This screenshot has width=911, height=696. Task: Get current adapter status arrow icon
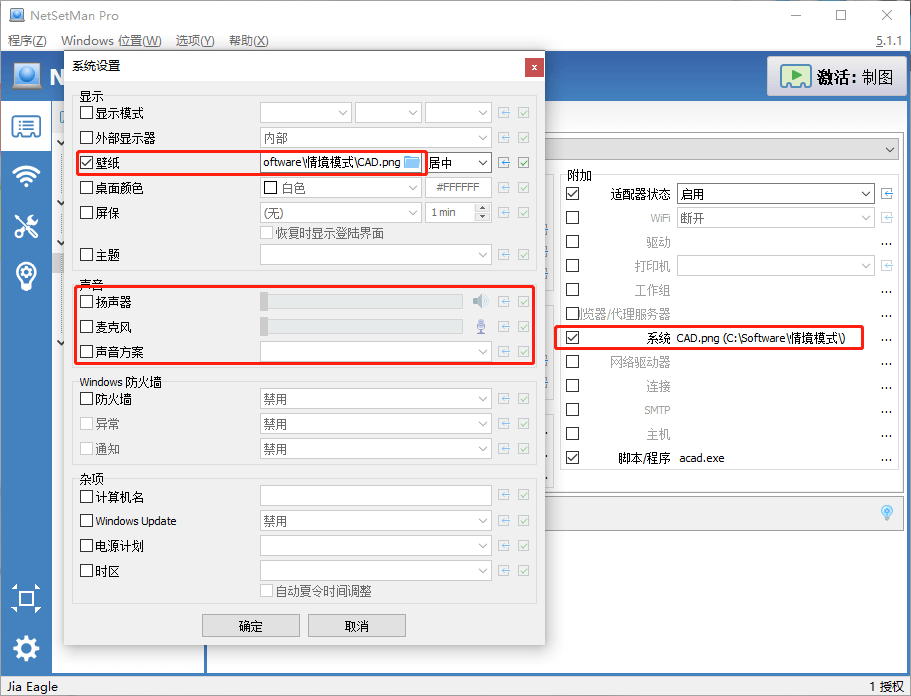click(887, 193)
